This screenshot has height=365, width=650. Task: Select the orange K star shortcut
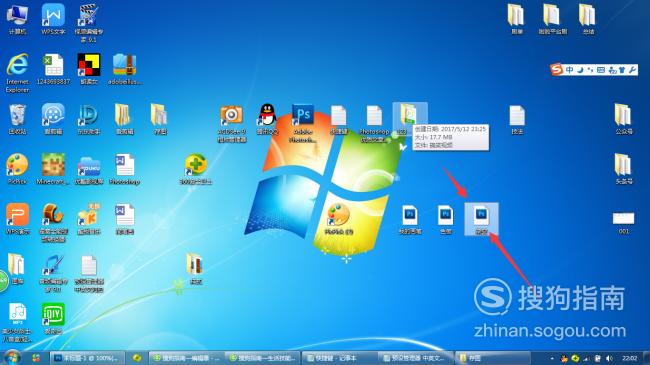point(89,219)
